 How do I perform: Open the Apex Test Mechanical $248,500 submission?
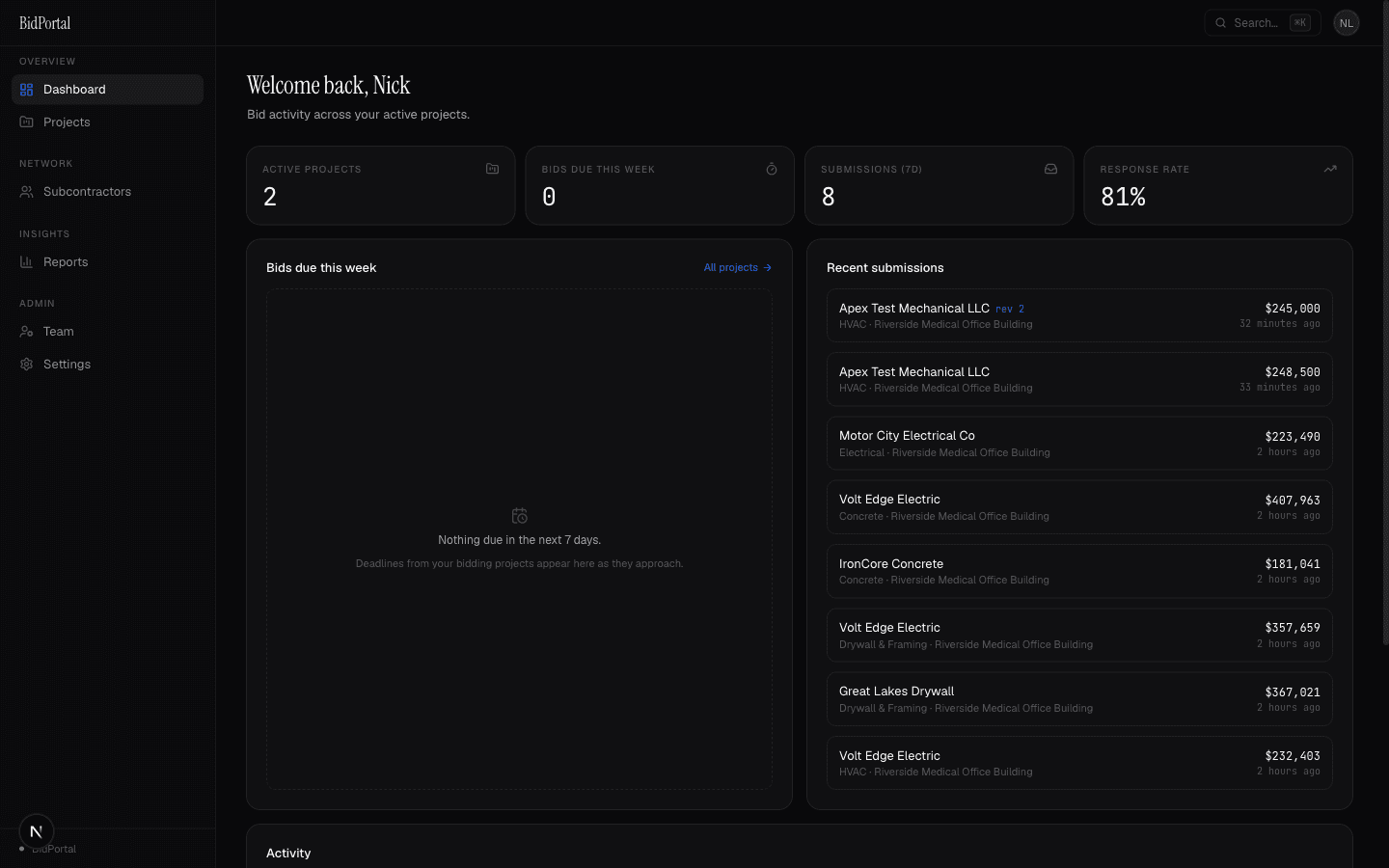pos(1079,379)
